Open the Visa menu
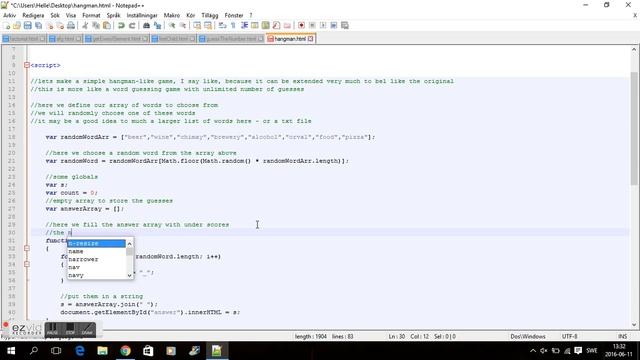The height and width of the screenshot is (360, 640). 71,16
